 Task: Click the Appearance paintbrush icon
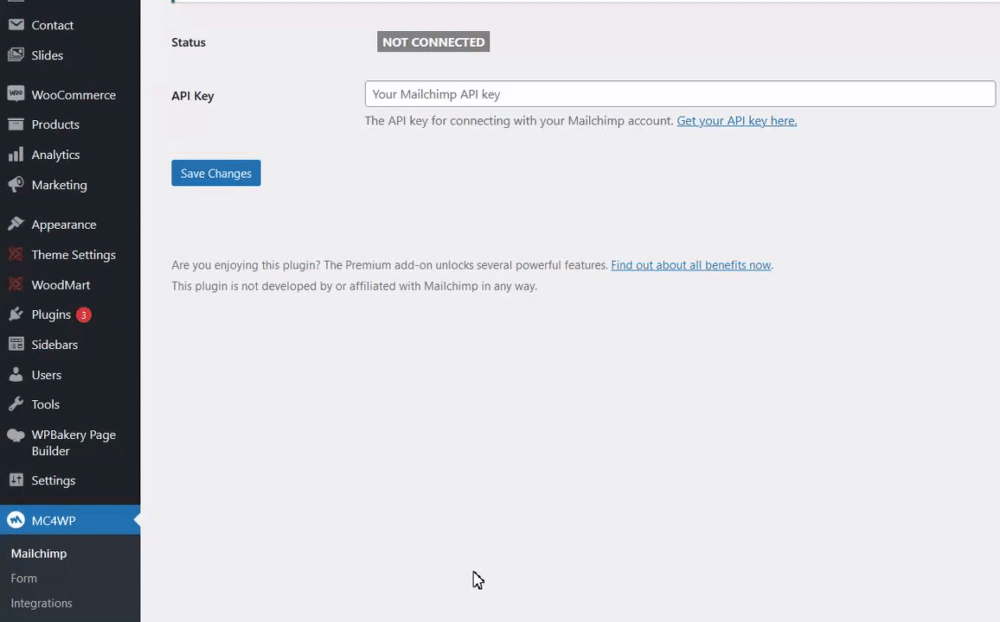pyautogui.click(x=16, y=224)
